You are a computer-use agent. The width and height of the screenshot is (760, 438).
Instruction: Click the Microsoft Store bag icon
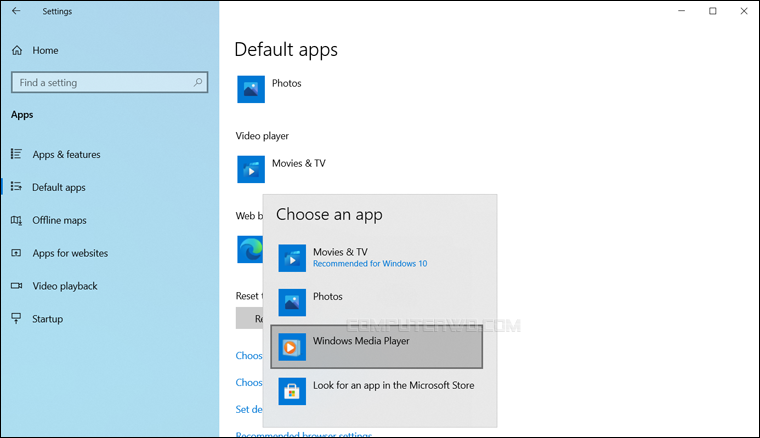292,391
